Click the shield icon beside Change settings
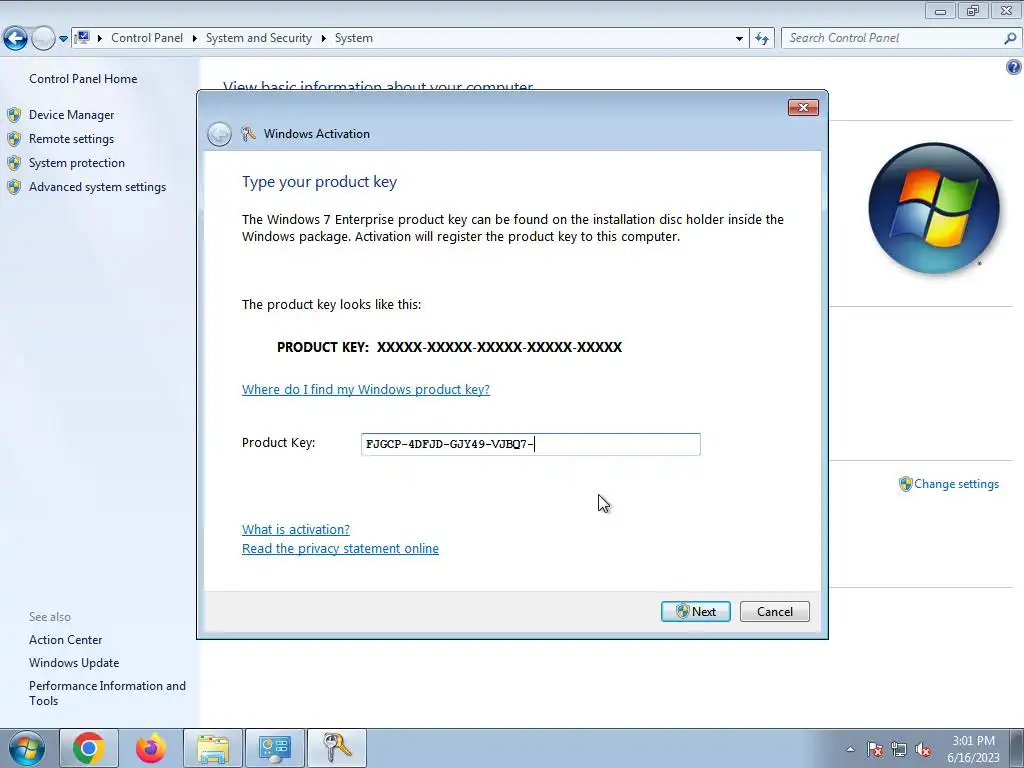Viewport: 1024px width, 768px height. 905,484
